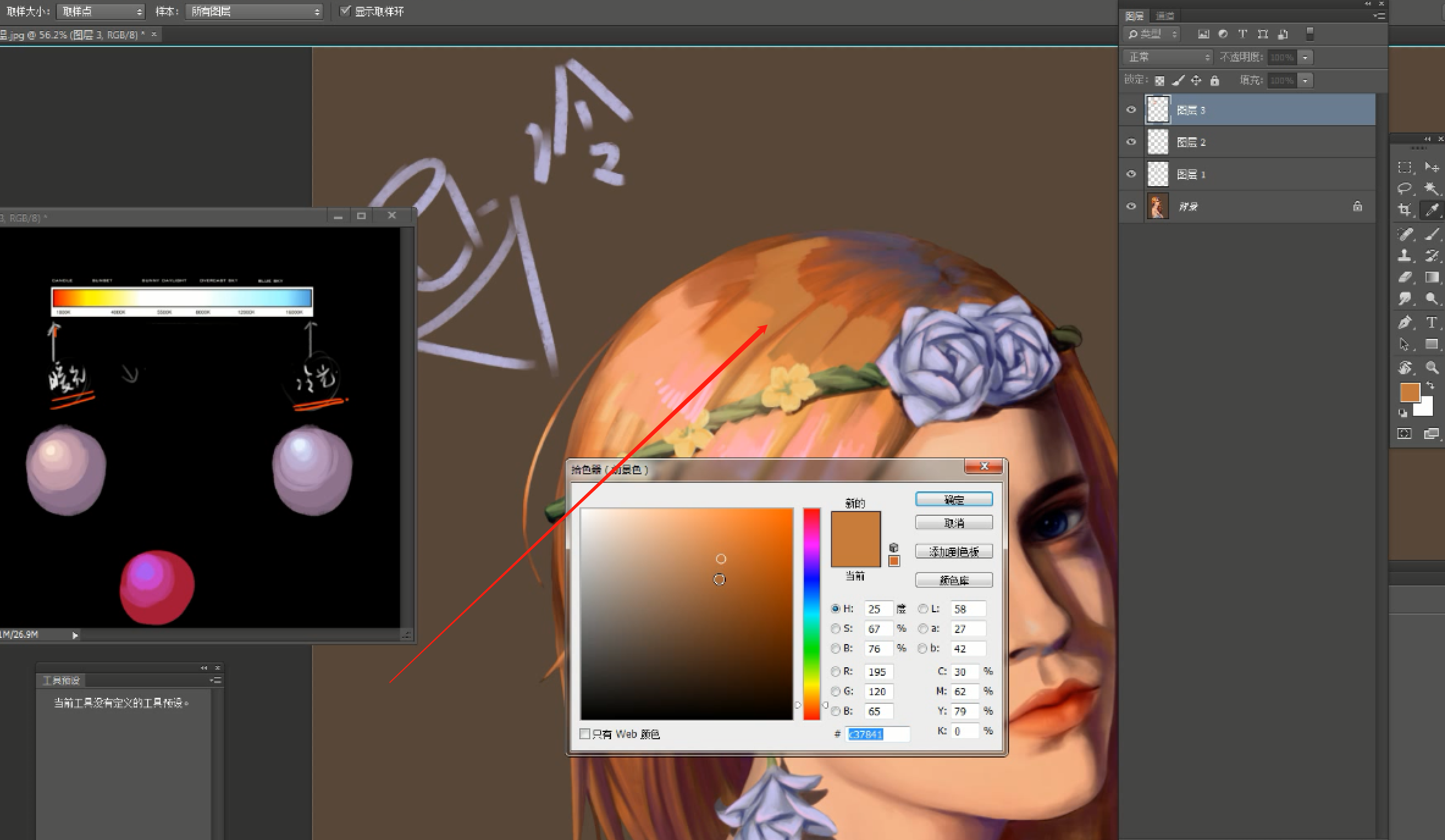Open the 取样大小 dropdown
Screen dimensions: 1445x840
pyautogui.click(x=101, y=12)
